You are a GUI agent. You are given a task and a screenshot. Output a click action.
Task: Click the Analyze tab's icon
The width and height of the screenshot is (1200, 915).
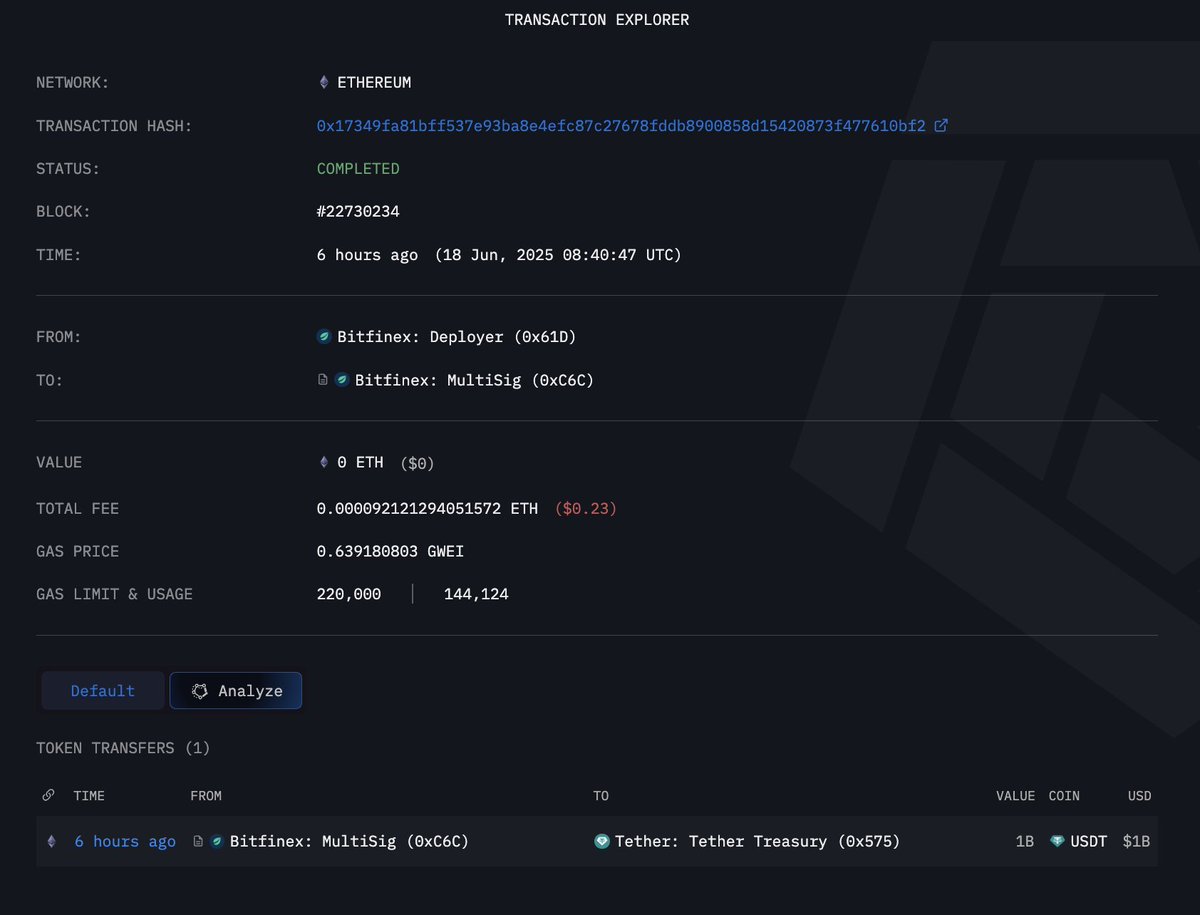pos(200,691)
